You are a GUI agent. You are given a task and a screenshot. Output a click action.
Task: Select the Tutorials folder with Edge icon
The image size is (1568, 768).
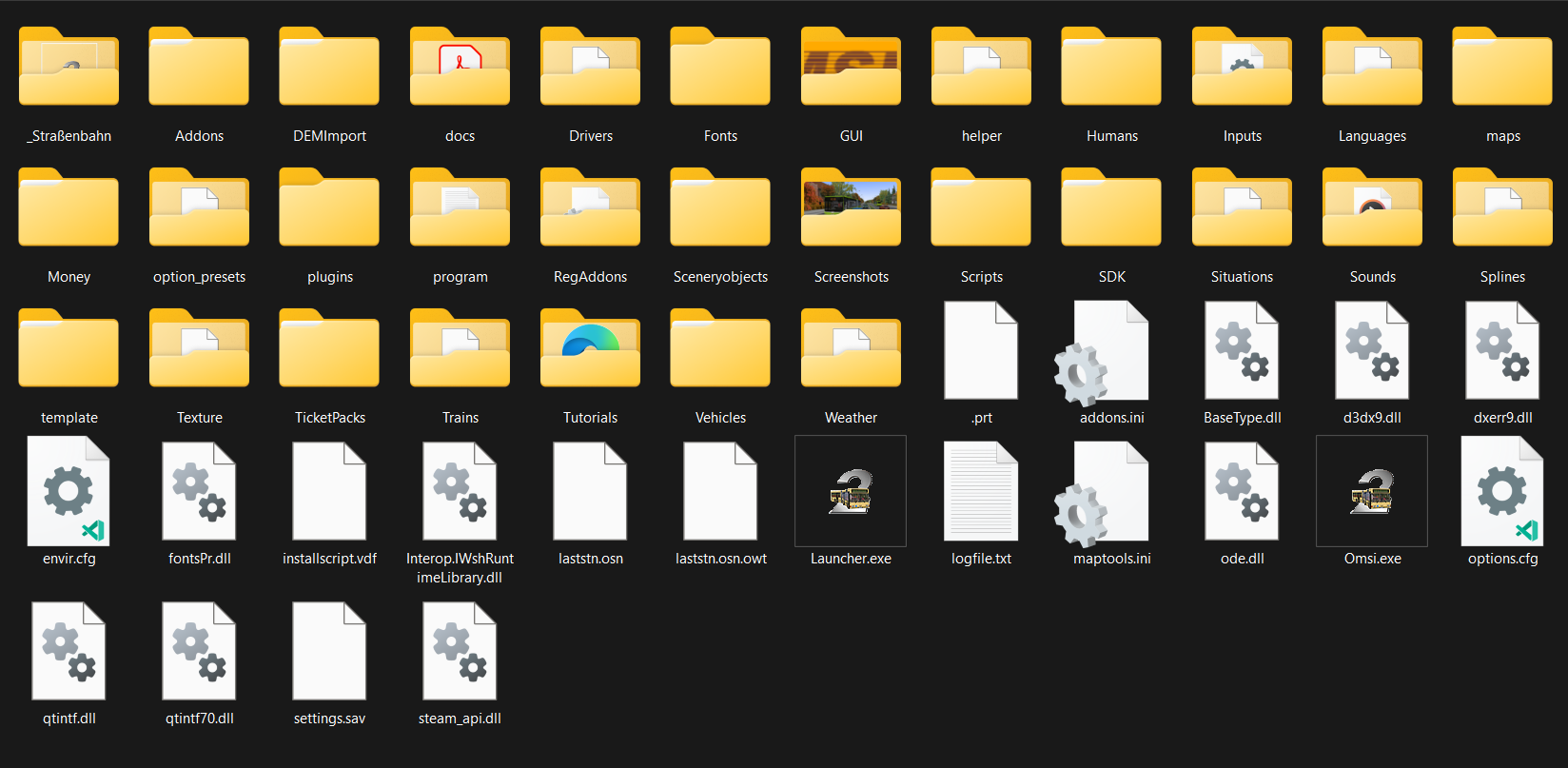tap(590, 349)
